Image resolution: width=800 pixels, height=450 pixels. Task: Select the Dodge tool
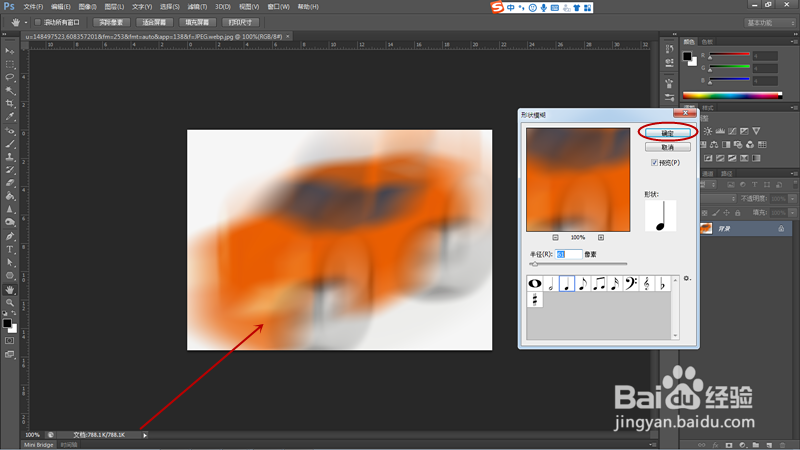click(10, 222)
